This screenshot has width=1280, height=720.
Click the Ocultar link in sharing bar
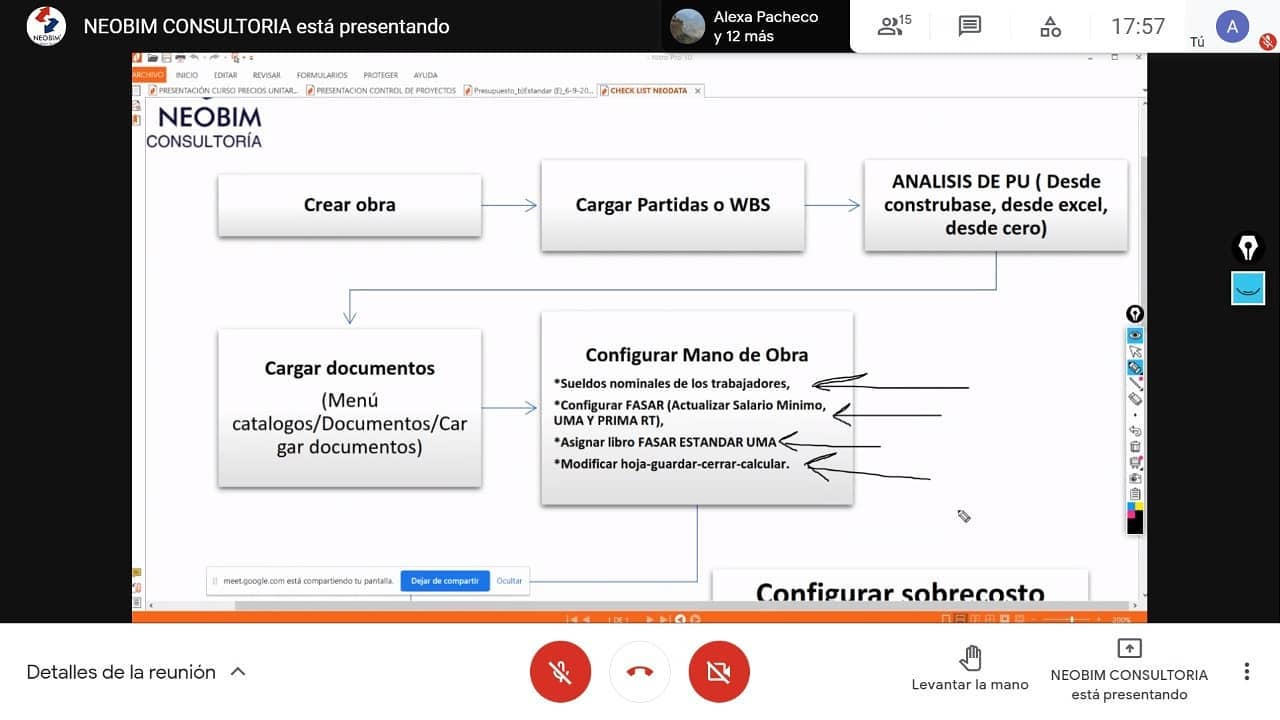click(x=510, y=580)
